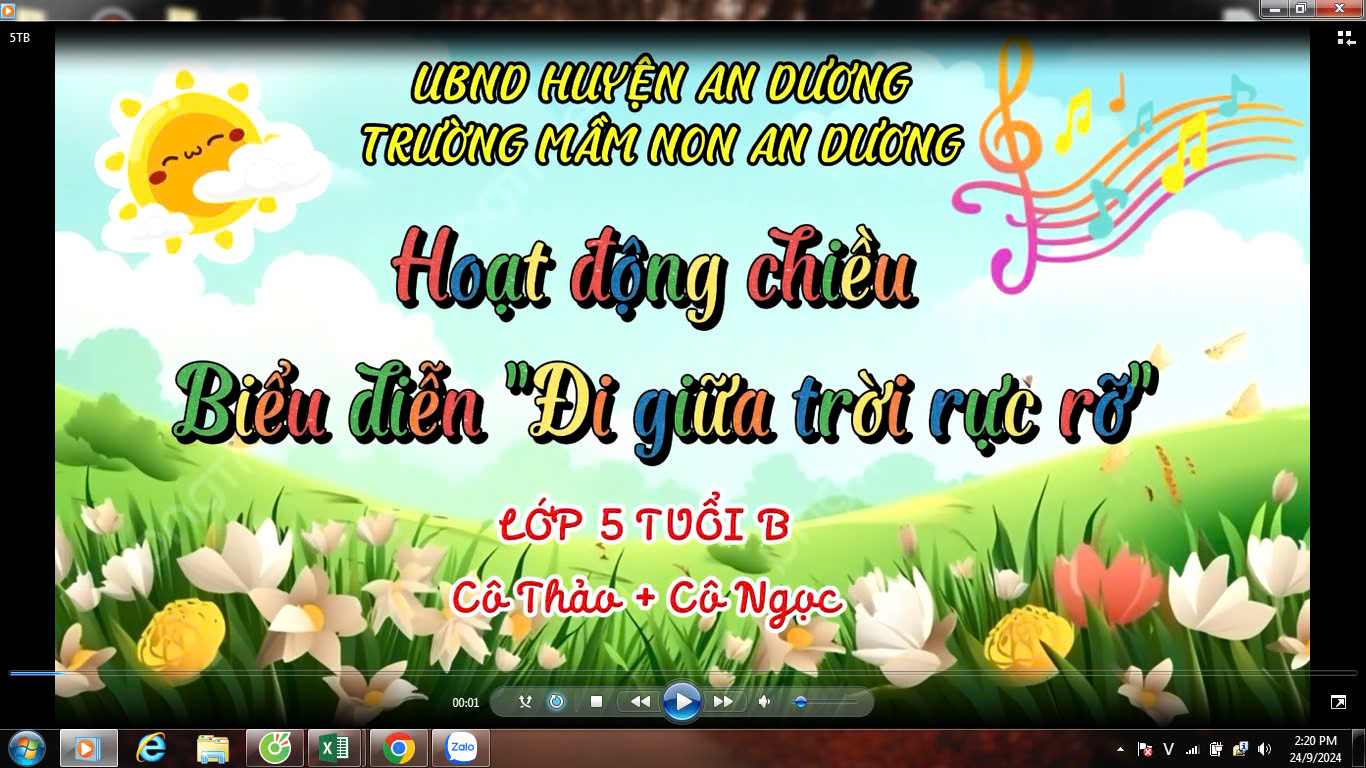Viewport: 1366px width, 768px height.
Task: Toggle repeat mode
Action: [556, 702]
